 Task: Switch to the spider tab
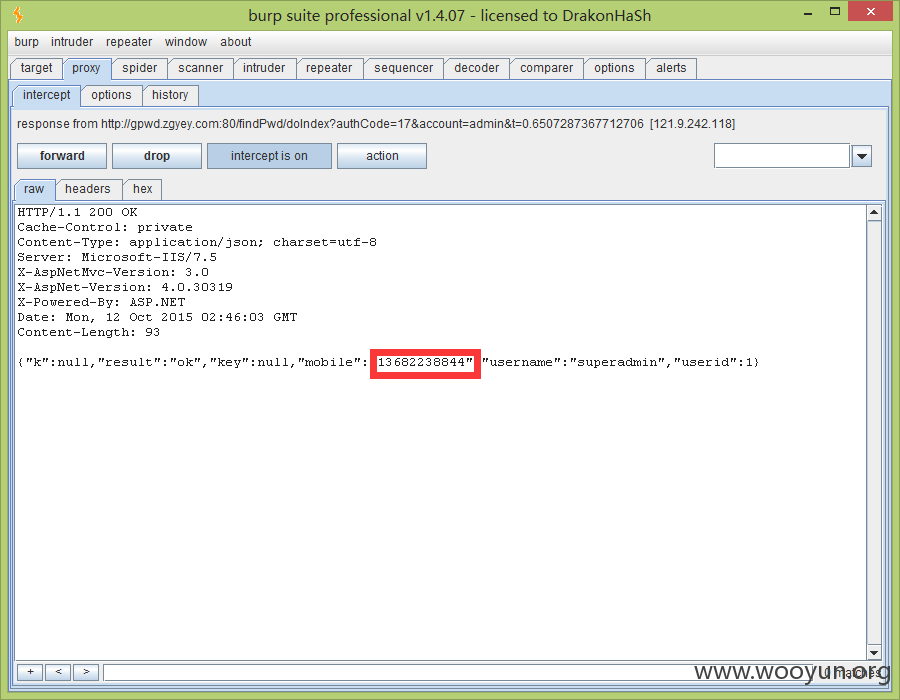point(139,68)
